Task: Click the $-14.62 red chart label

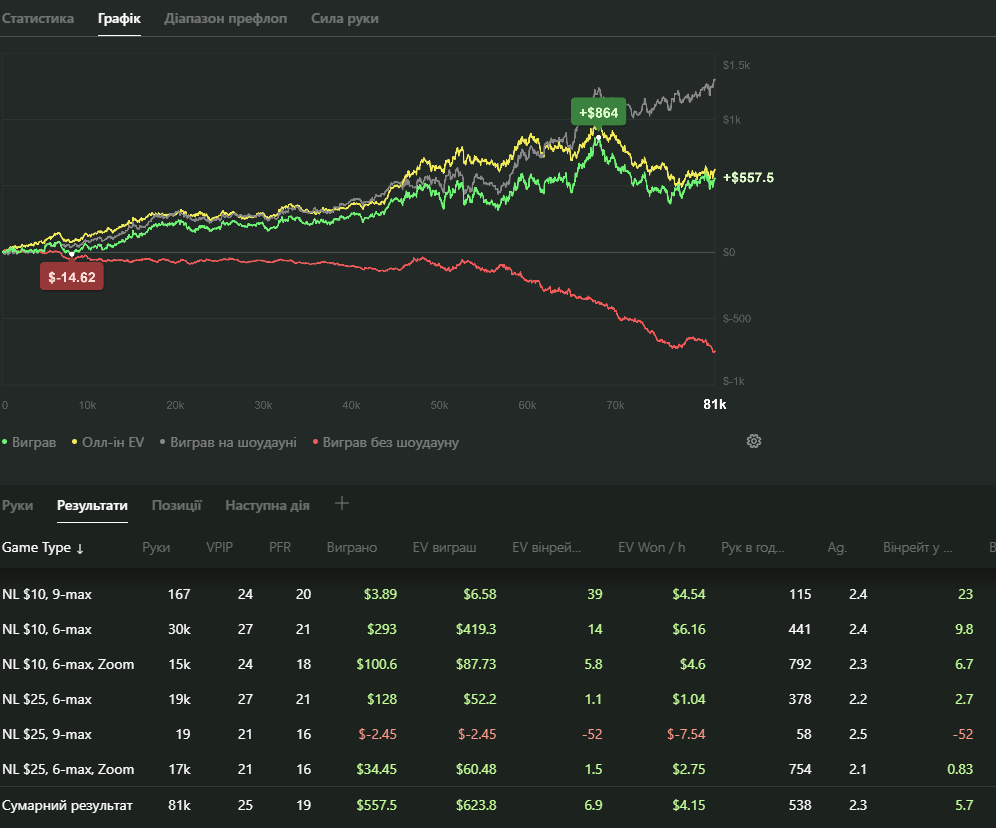Action: 72,277
